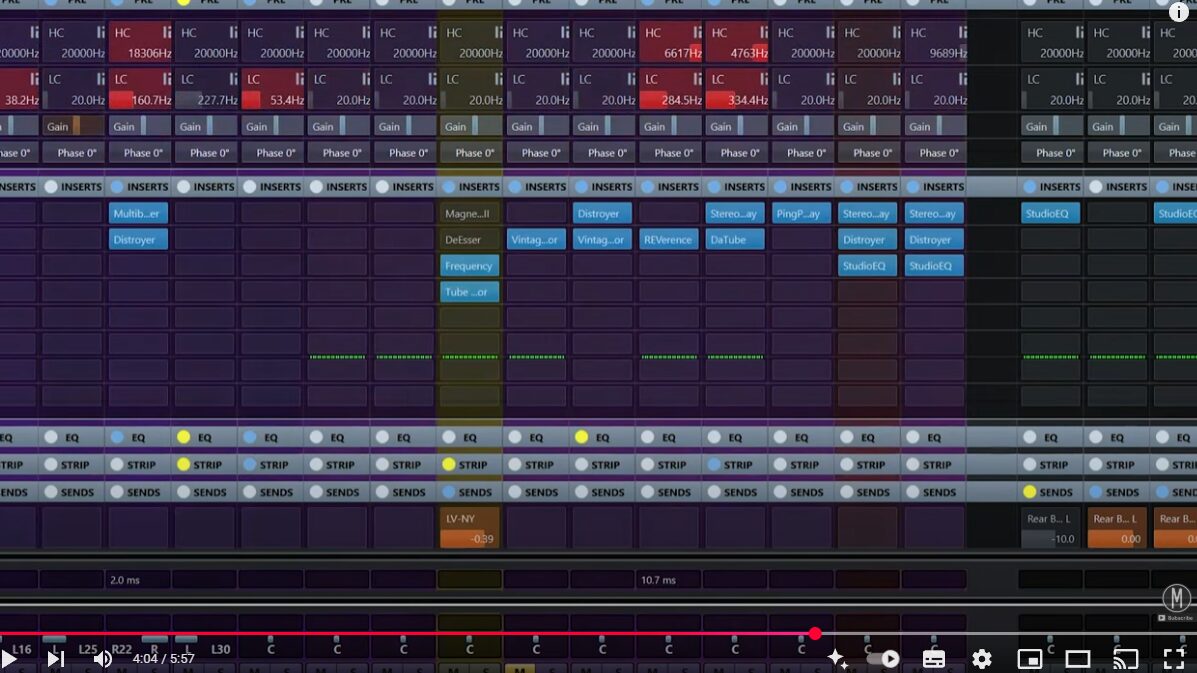Turn on subtitles/closed captions

[933, 658]
